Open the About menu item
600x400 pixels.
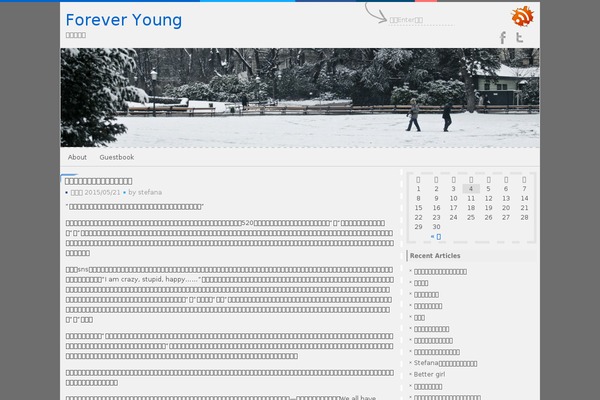point(77,157)
